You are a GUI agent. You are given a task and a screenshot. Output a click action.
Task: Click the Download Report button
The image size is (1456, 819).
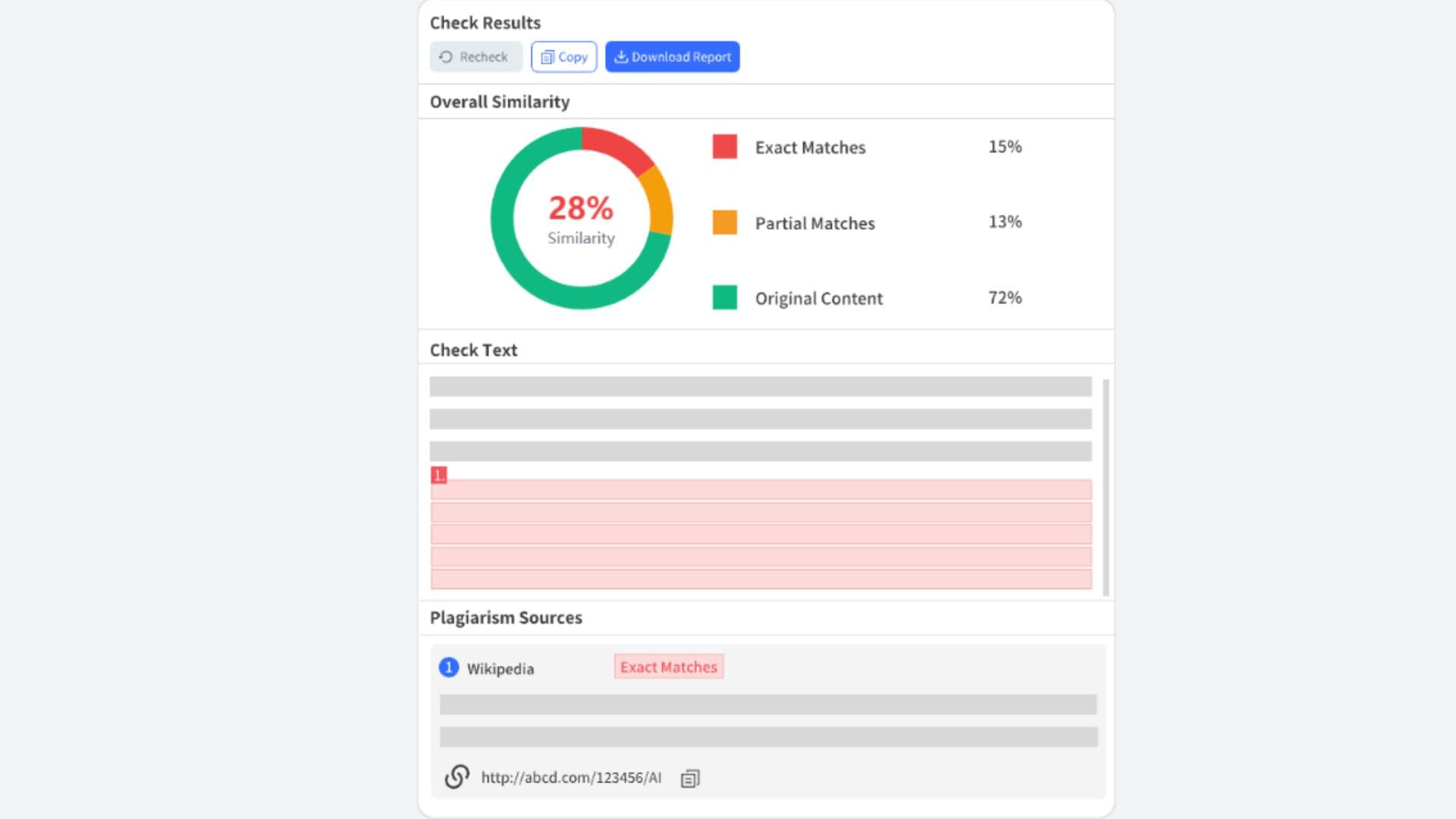672,57
